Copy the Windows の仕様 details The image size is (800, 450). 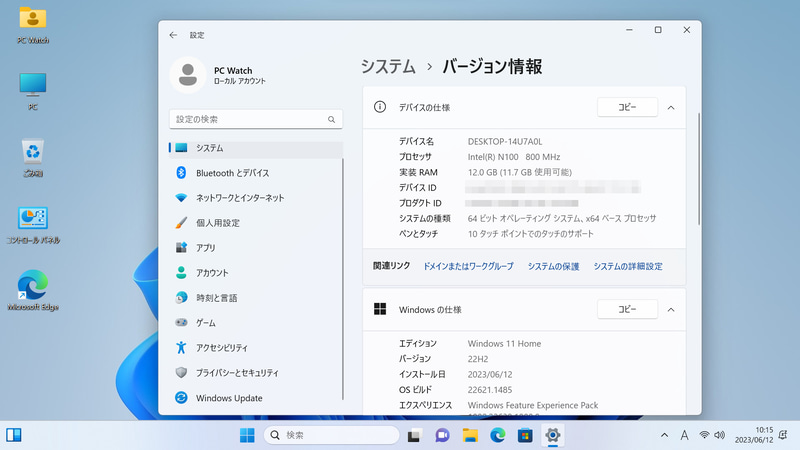[x=627, y=309]
